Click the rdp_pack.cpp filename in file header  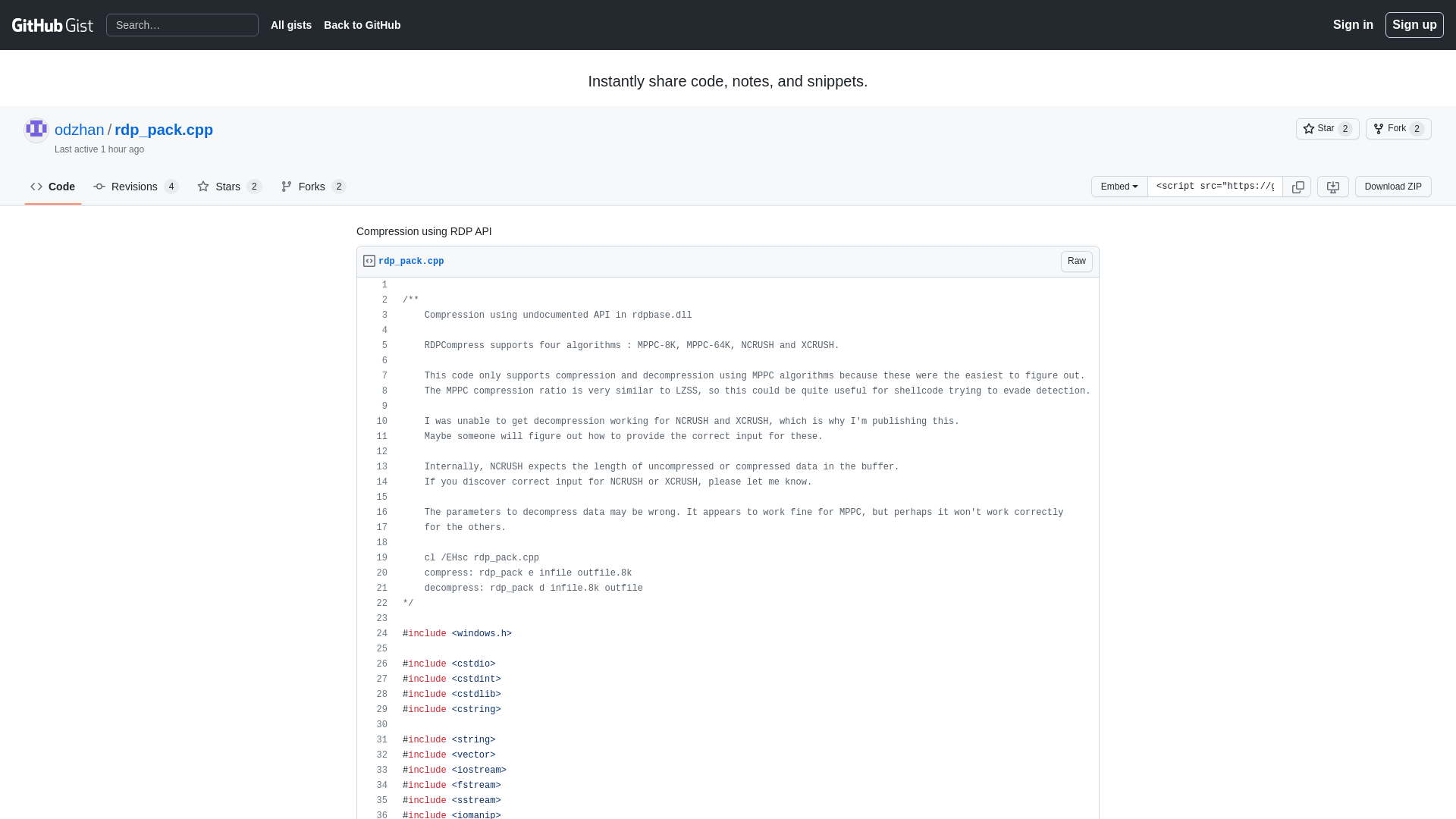(x=411, y=261)
